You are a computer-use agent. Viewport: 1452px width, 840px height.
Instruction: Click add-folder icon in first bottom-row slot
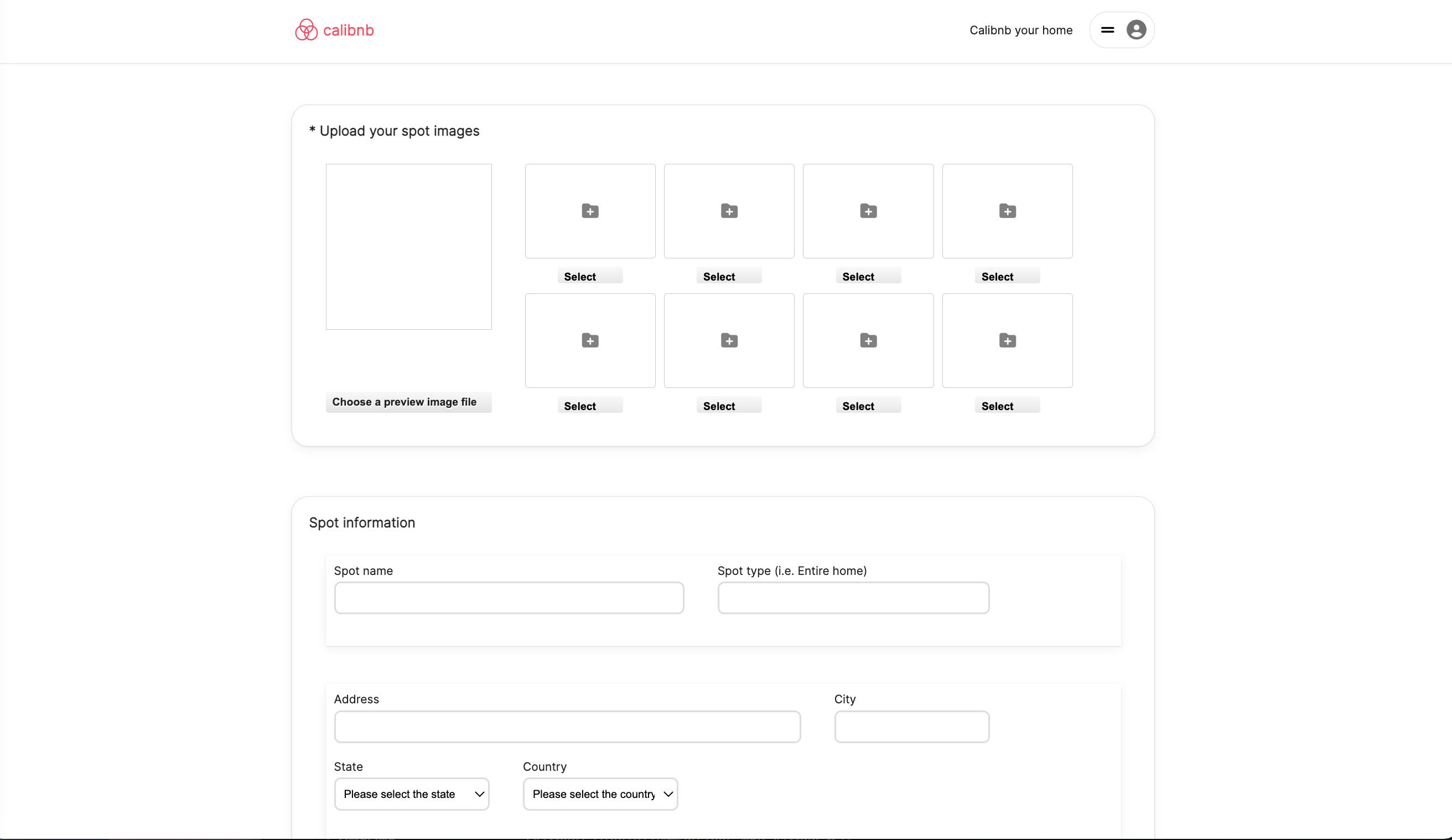coord(589,340)
